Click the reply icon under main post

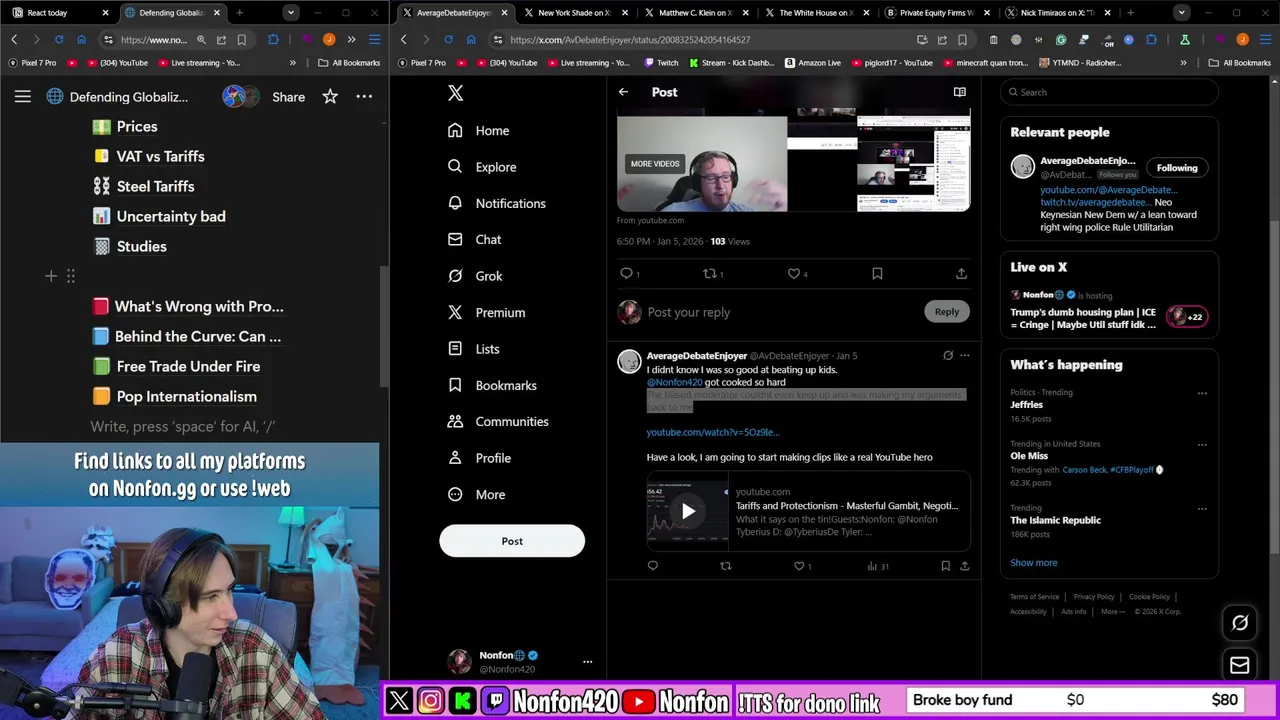tap(627, 273)
